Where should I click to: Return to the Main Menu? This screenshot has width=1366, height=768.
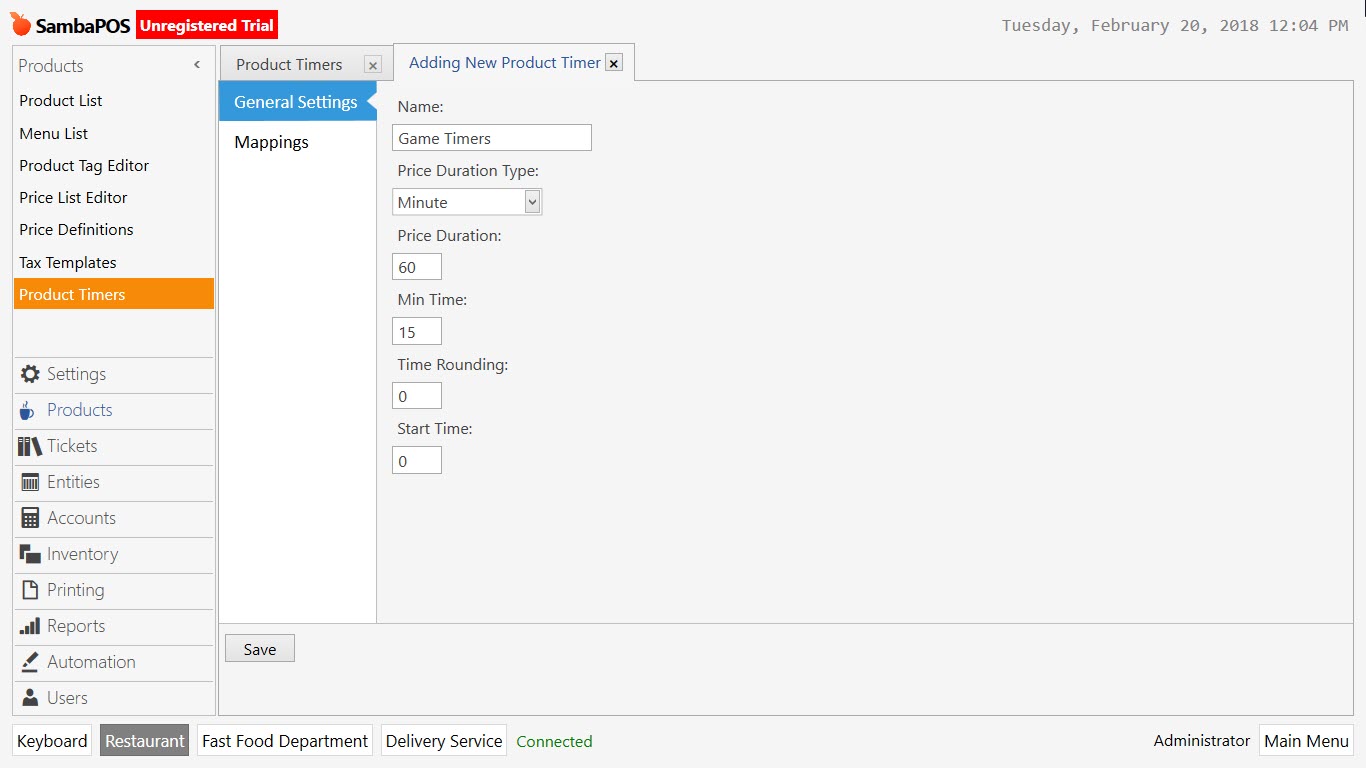tap(1306, 741)
